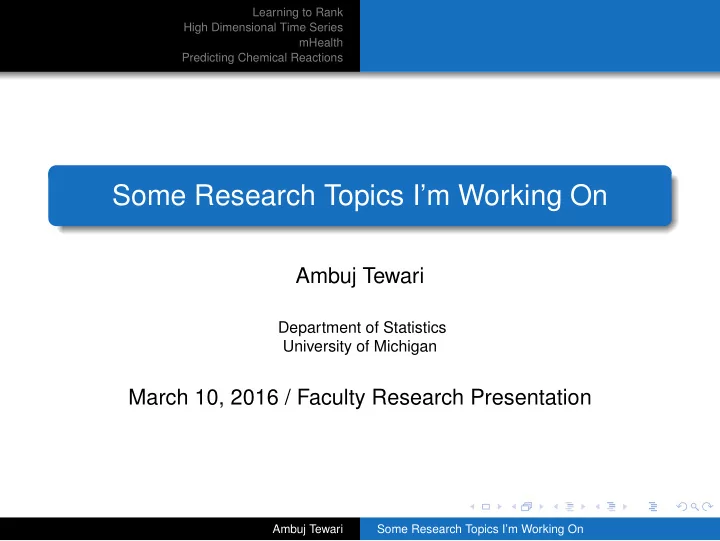The width and height of the screenshot is (720, 541).
Task: Click Ambuj Tewari in the footer bar
Action: tap(308, 529)
